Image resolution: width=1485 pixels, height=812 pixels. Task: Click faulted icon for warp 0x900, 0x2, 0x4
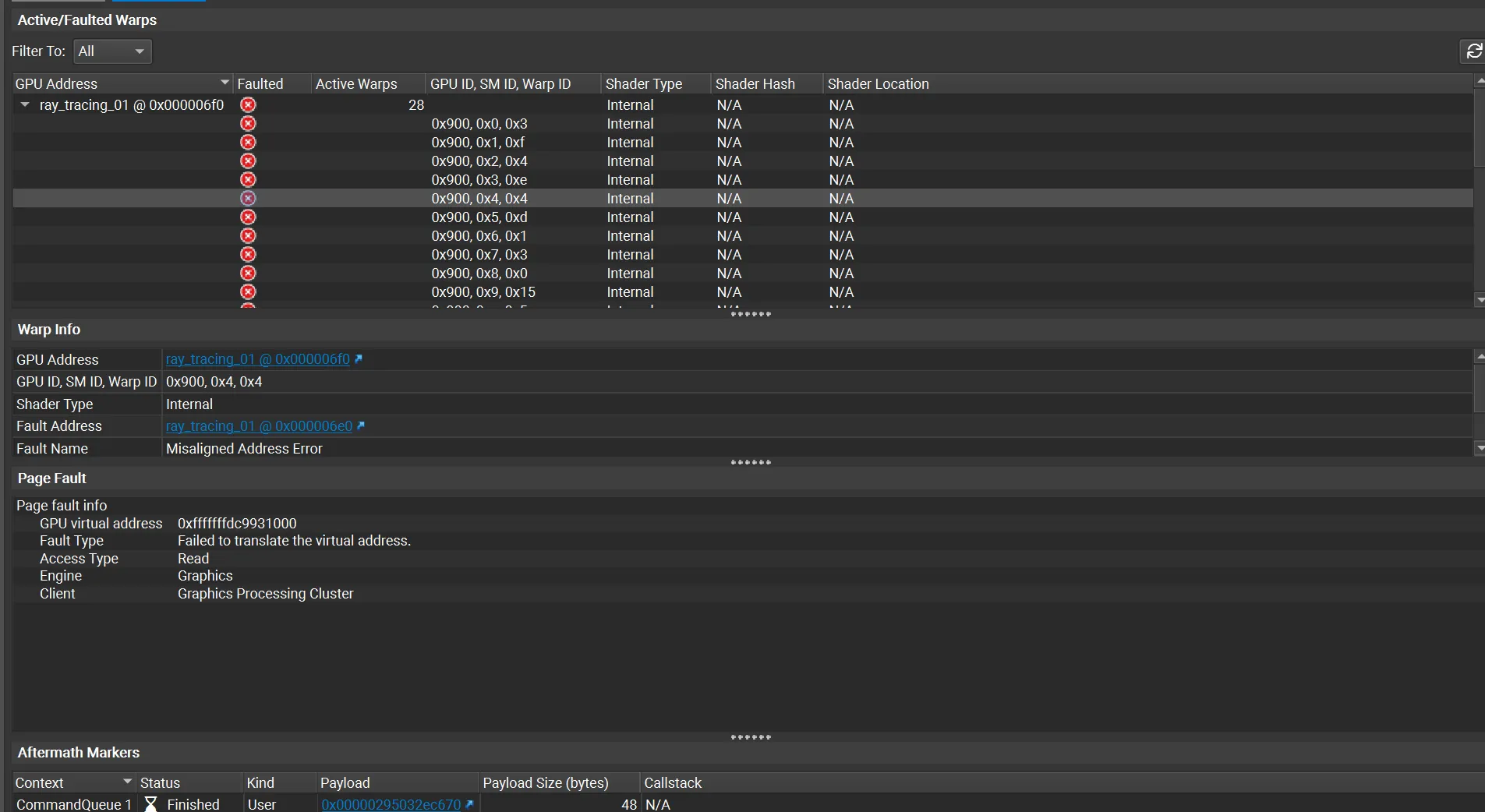pyautogui.click(x=248, y=161)
